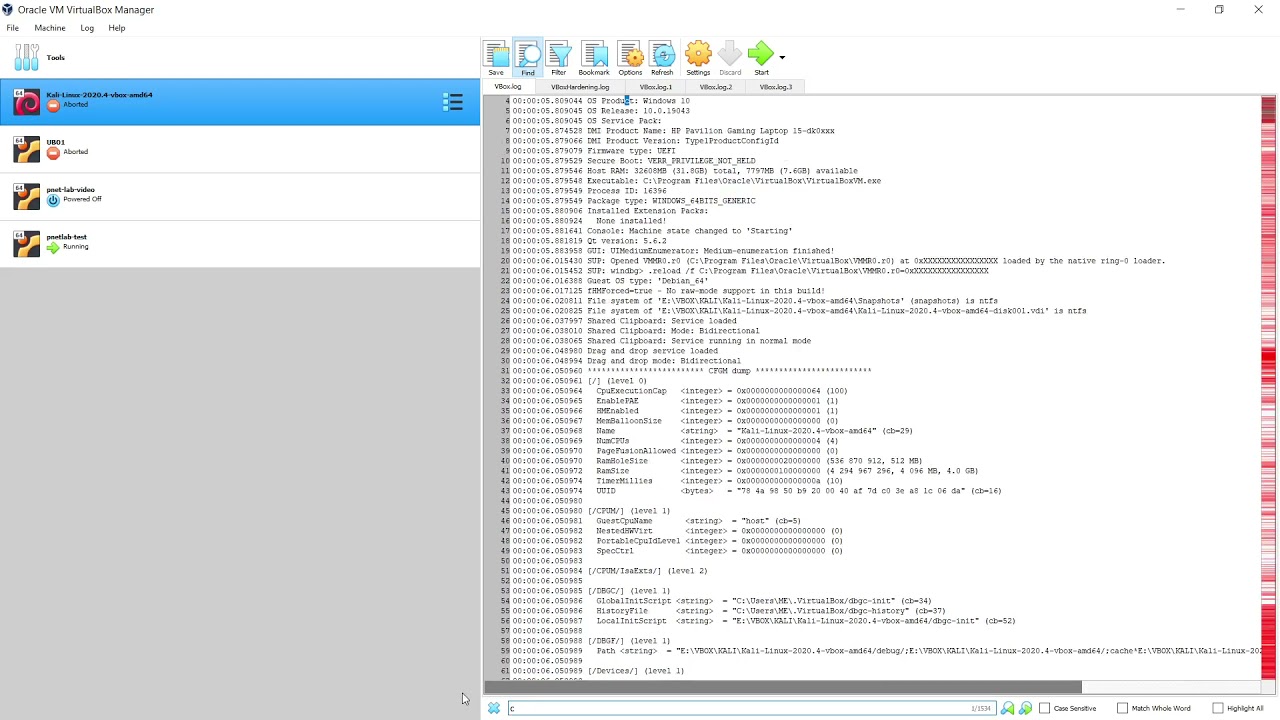Click log line 'Guest OS type: Debian_64'
Screen dimensions: 1280x720
pos(648,281)
